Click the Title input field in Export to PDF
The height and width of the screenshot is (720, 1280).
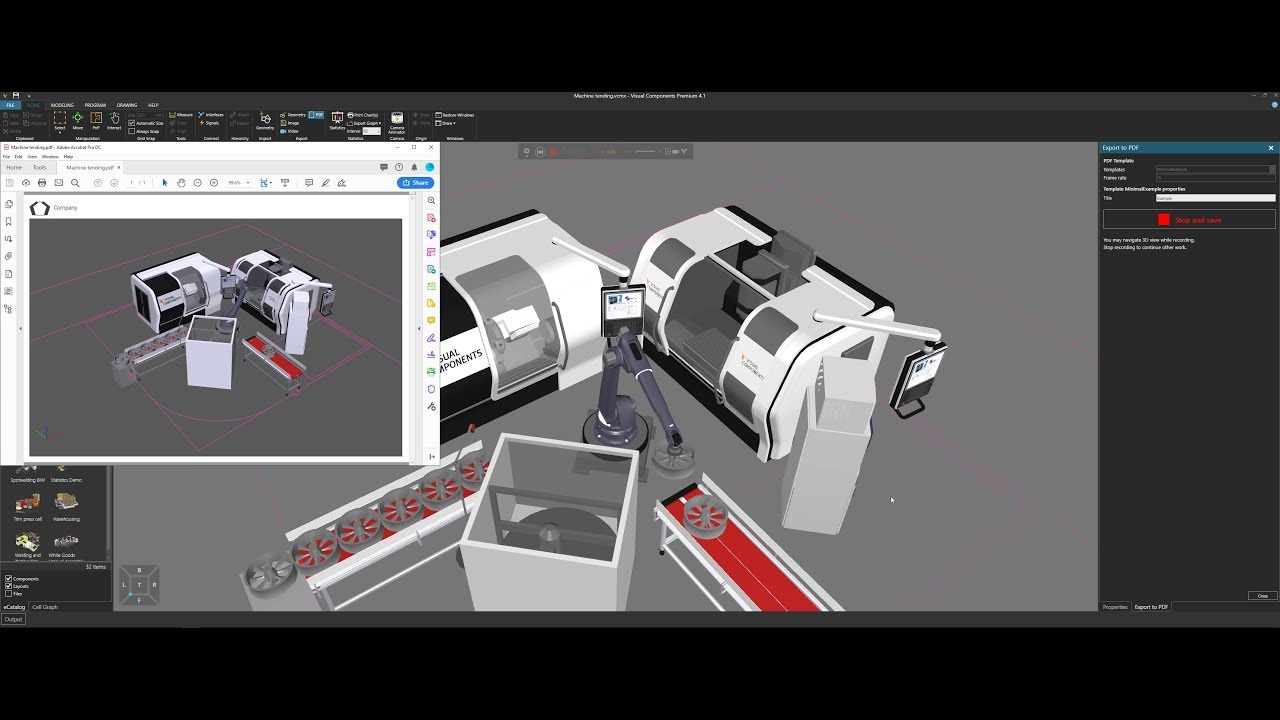1215,198
